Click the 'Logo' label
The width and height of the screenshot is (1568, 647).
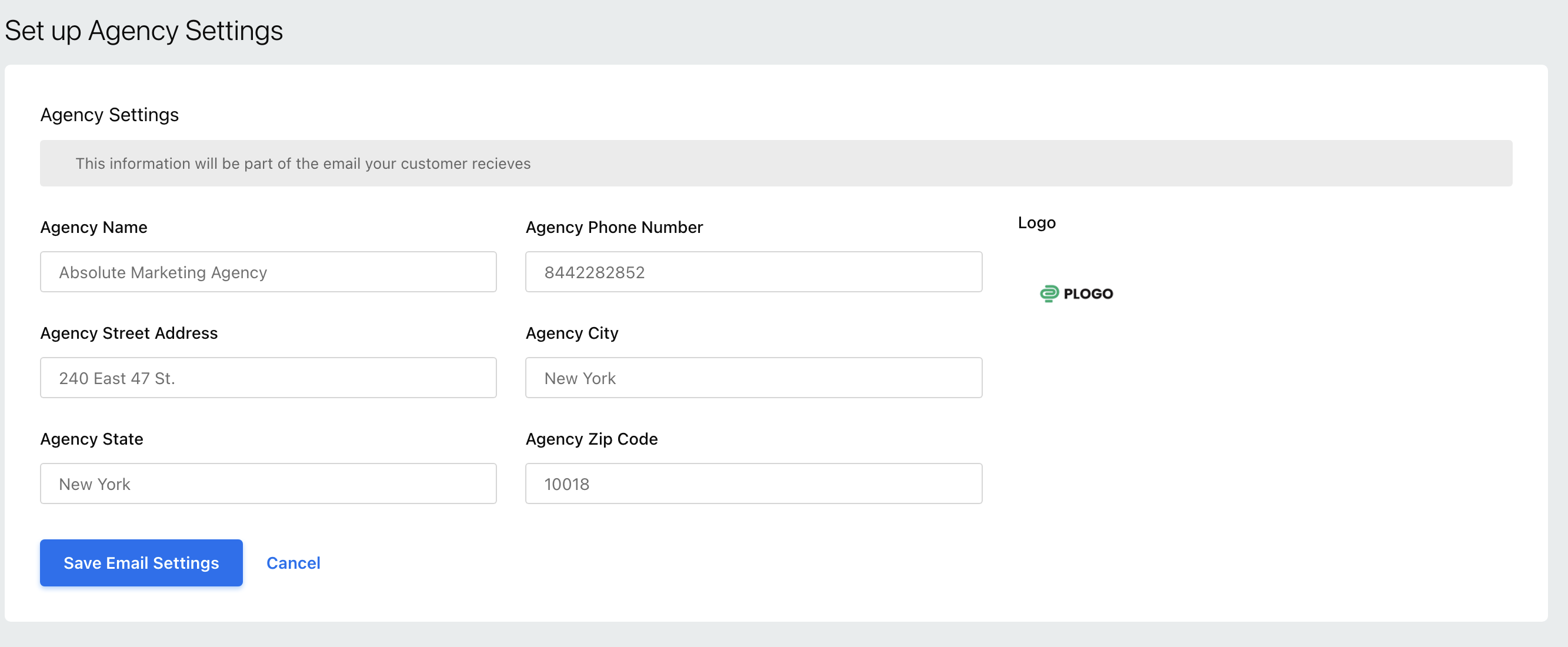[1036, 223]
